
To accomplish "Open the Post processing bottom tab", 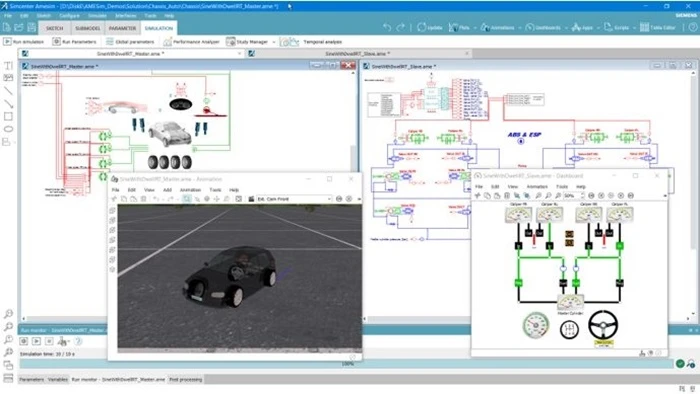I will [x=185, y=379].
